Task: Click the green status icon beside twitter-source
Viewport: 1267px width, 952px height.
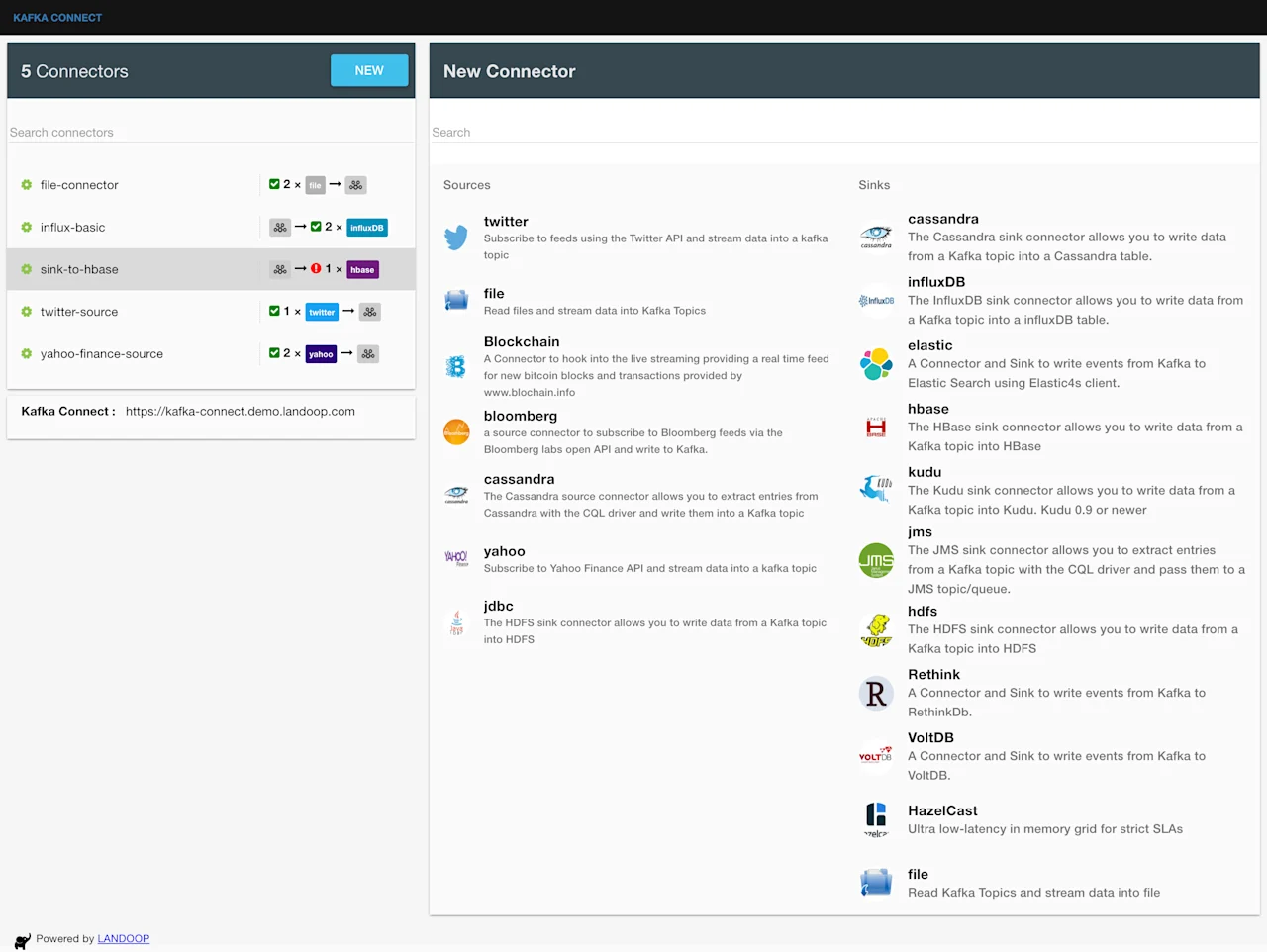Action: coord(27,312)
